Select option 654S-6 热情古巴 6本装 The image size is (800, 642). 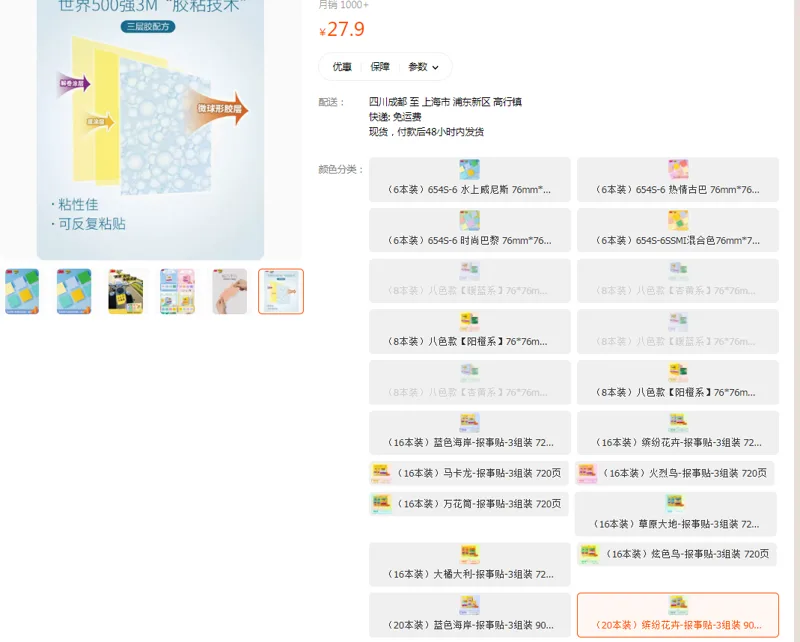tap(678, 179)
